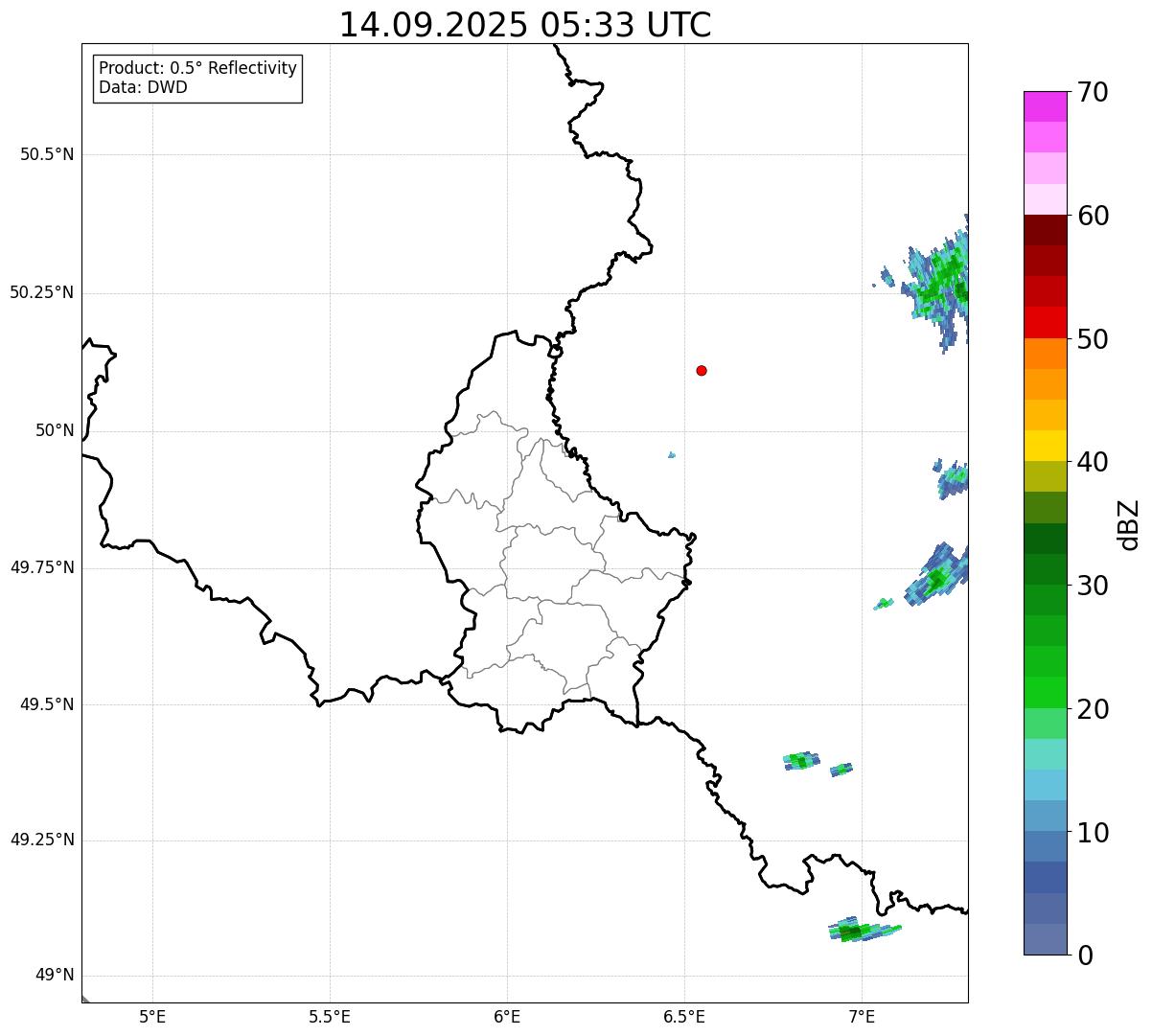The image size is (1152, 1036).
Task: Click the "49.5°N" latitude label
Action: click(x=47, y=704)
